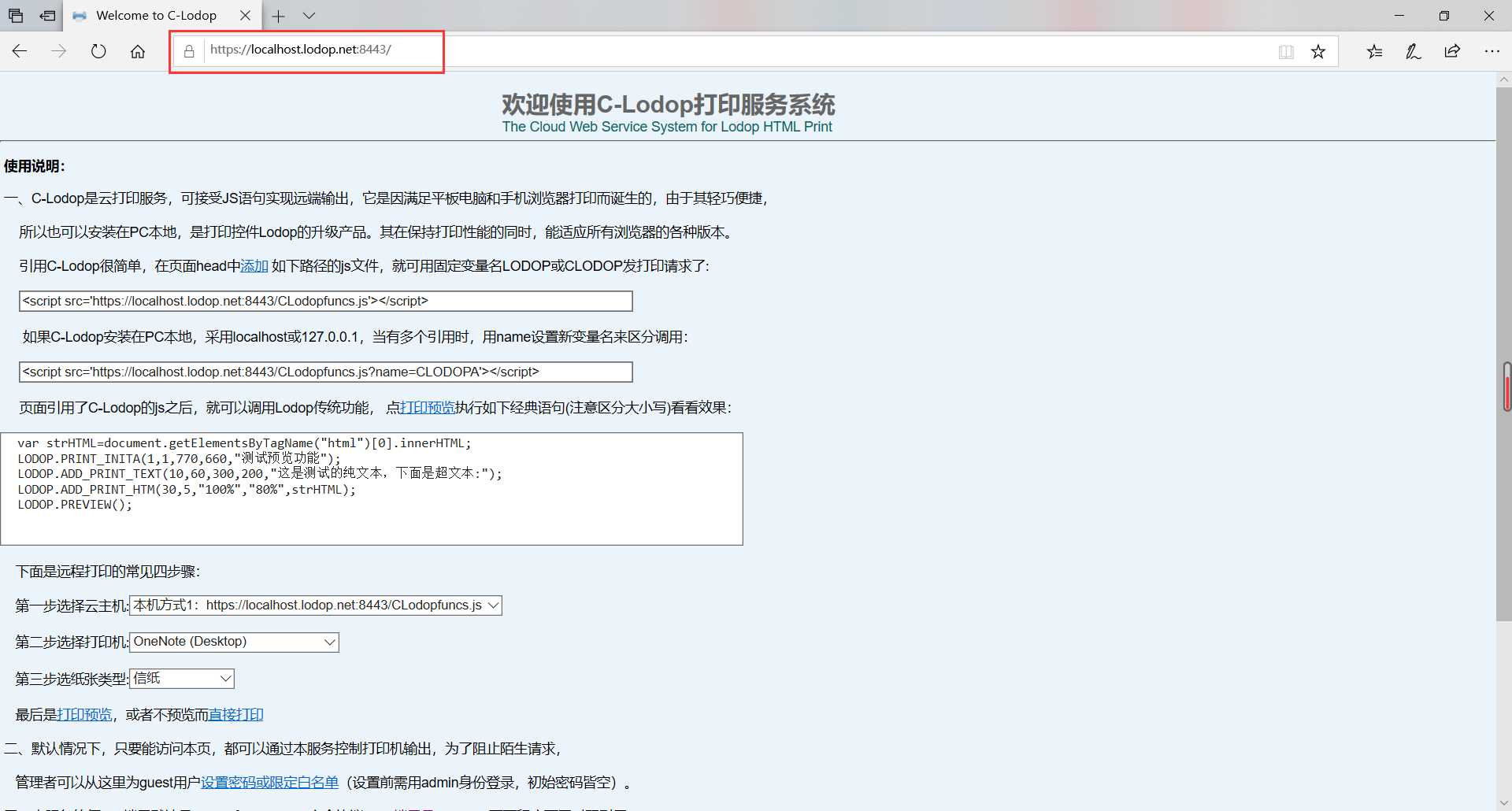
Task: Click the subtitle The Cloud Web Service System
Action: point(667,127)
